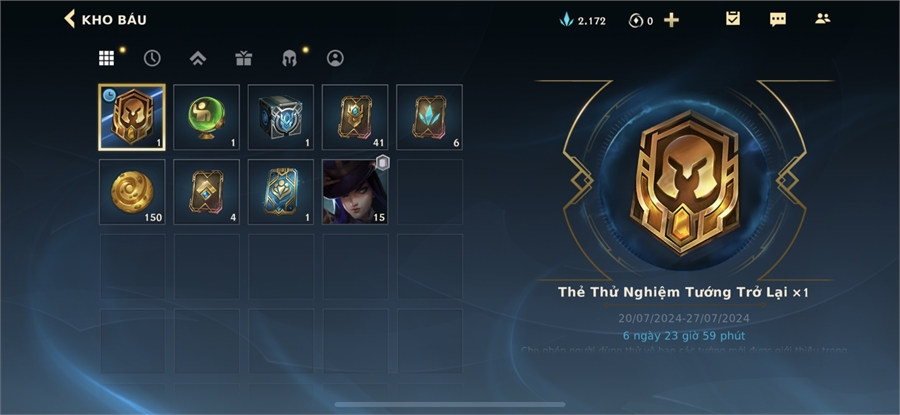The width and height of the screenshot is (900, 415).
Task: Select the blue ornate card item
Action: 281,192
